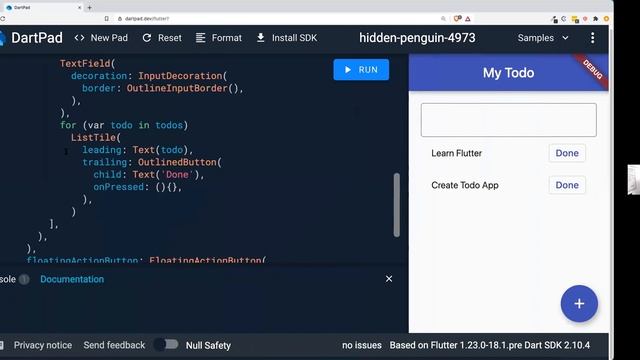Focus the todo text input field
640x360 pixels.
[509, 120]
